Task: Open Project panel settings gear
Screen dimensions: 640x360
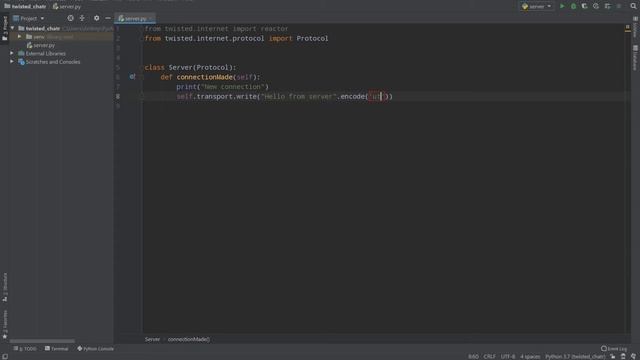Action: (x=96, y=18)
